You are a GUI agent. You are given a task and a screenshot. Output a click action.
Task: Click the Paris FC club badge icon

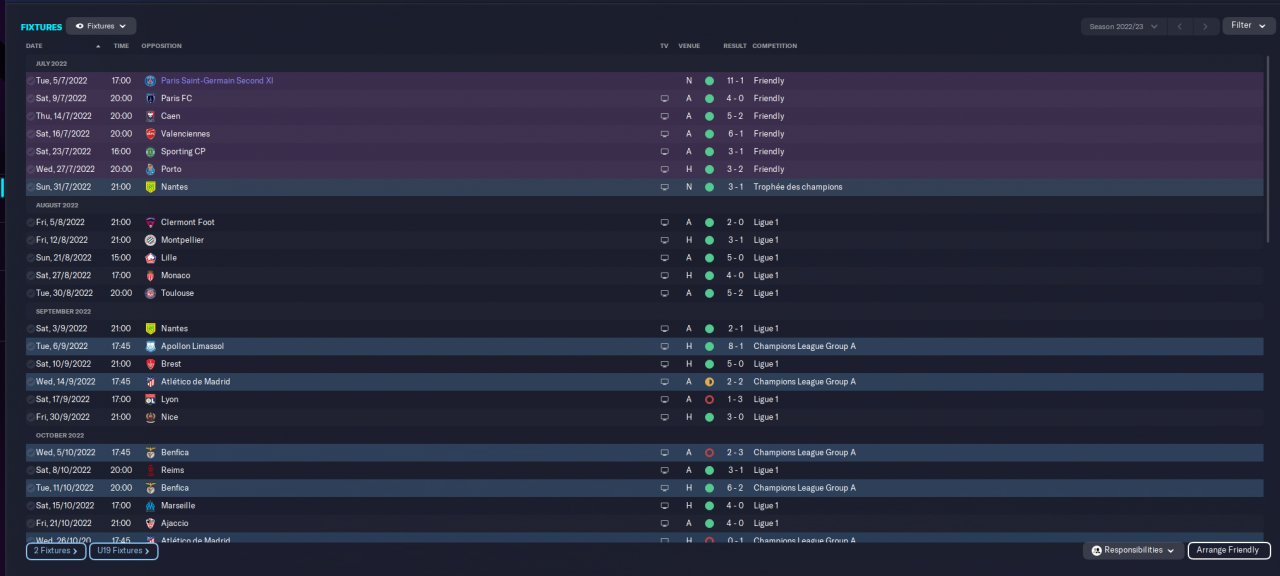[x=150, y=98]
